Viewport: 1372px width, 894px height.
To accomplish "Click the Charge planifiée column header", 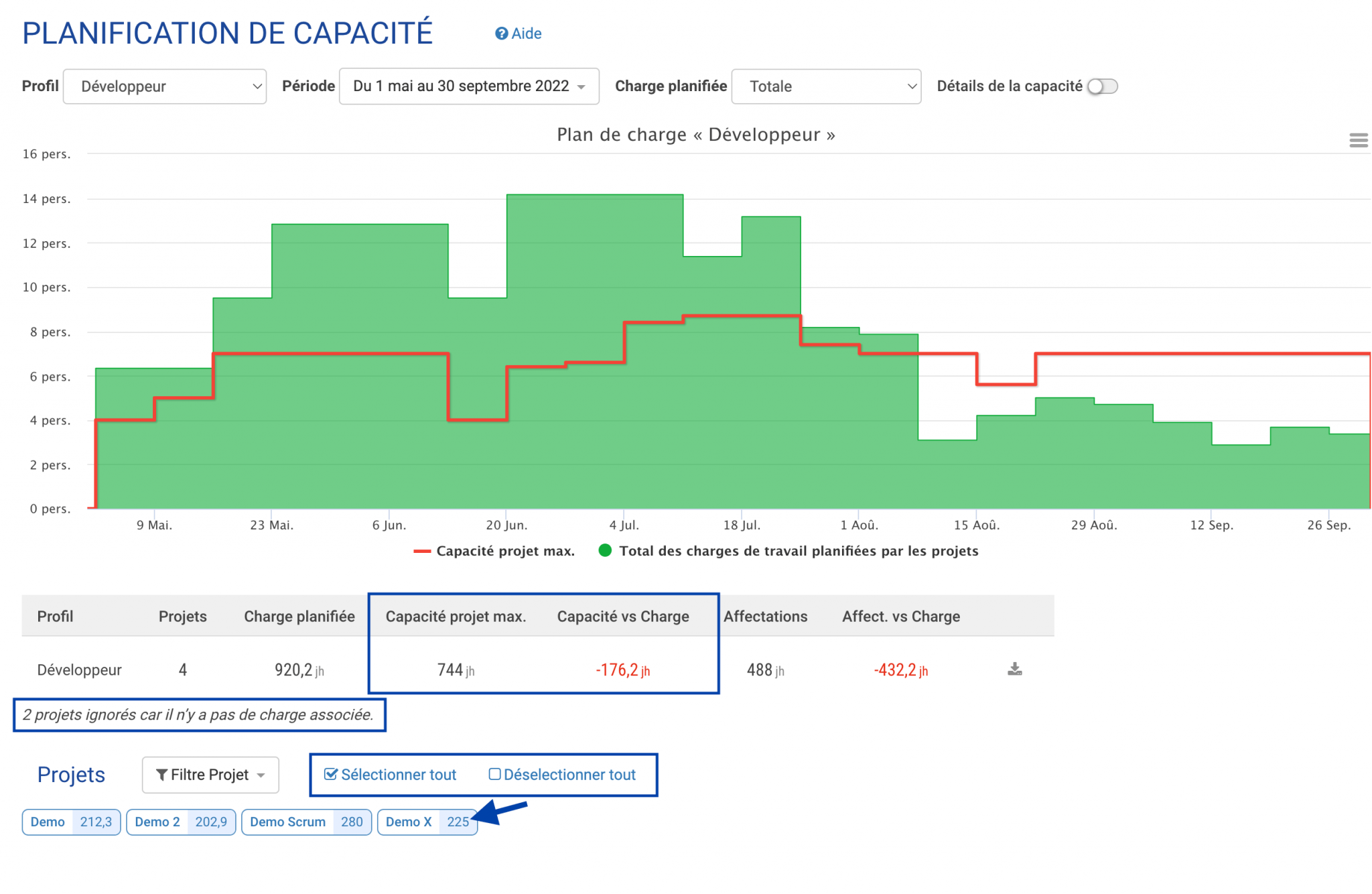I will coord(299,617).
